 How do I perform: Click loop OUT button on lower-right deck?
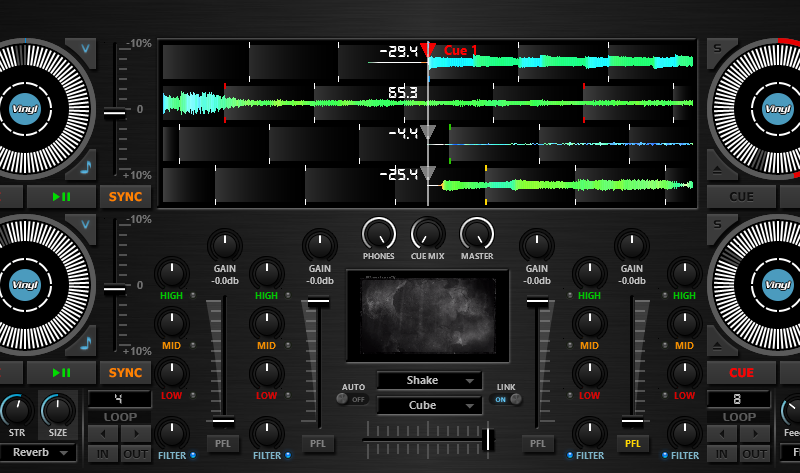click(x=755, y=454)
